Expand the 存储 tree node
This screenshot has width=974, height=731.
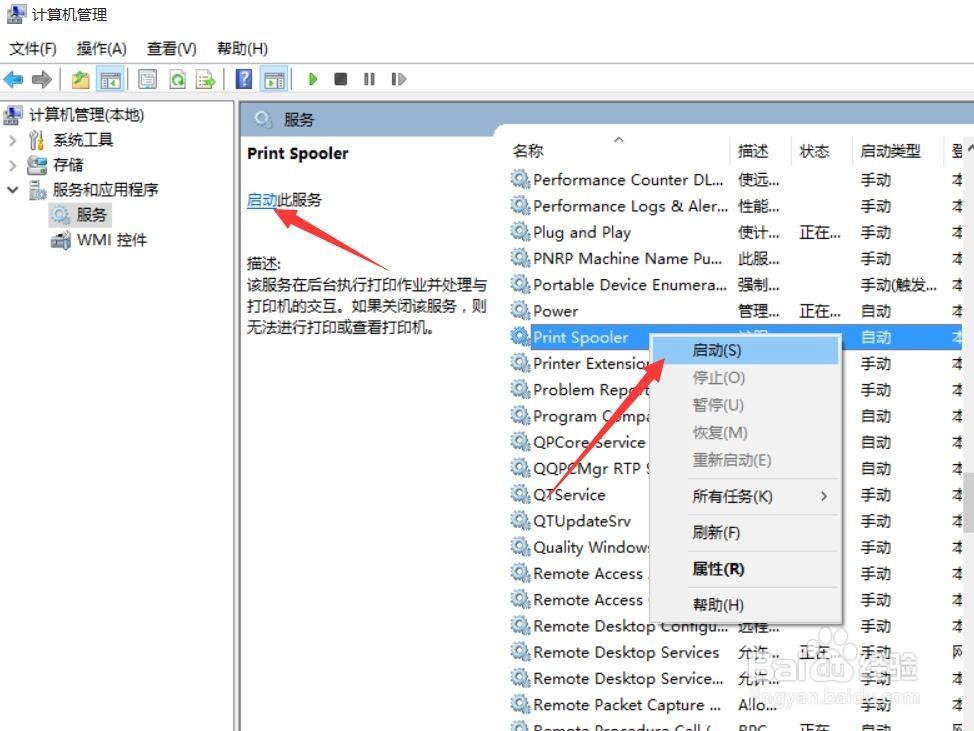tap(12, 165)
